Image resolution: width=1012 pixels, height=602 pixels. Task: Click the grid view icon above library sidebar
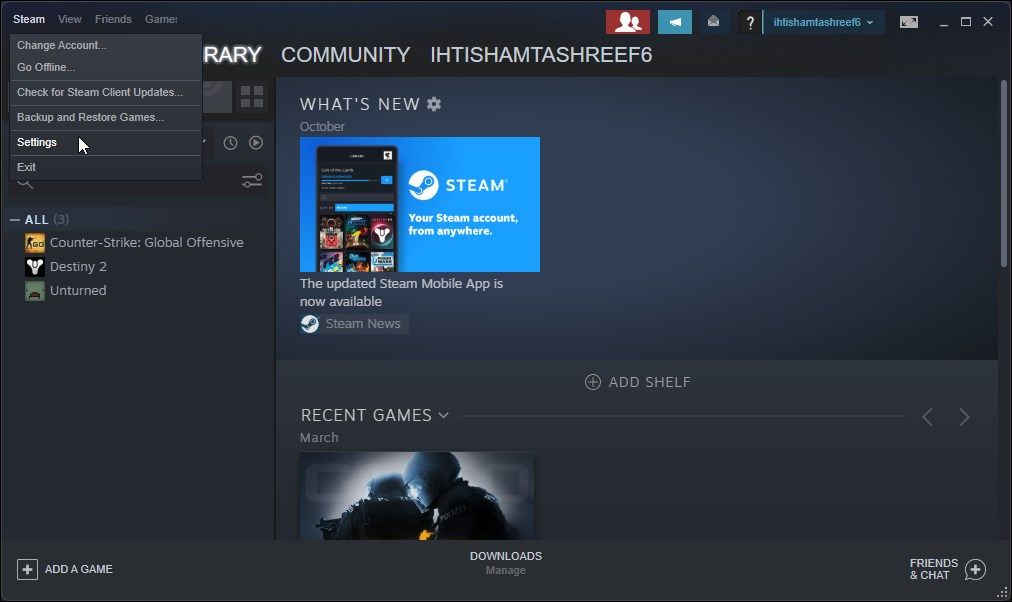click(251, 97)
